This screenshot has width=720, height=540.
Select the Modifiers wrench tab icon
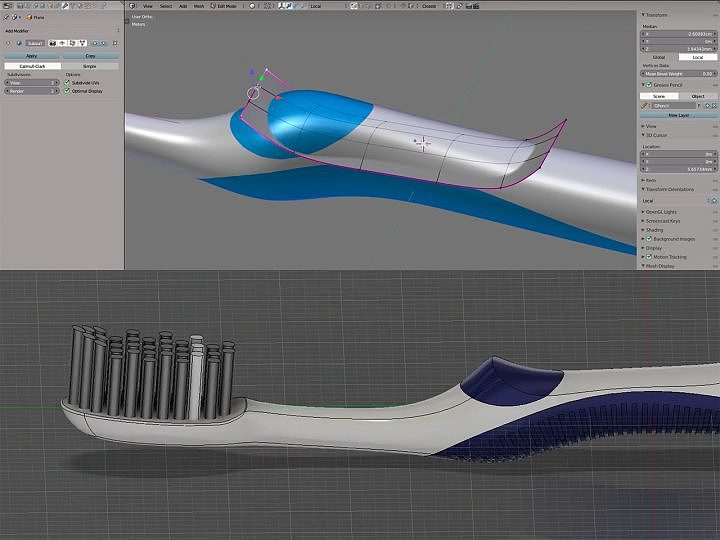coord(65,6)
